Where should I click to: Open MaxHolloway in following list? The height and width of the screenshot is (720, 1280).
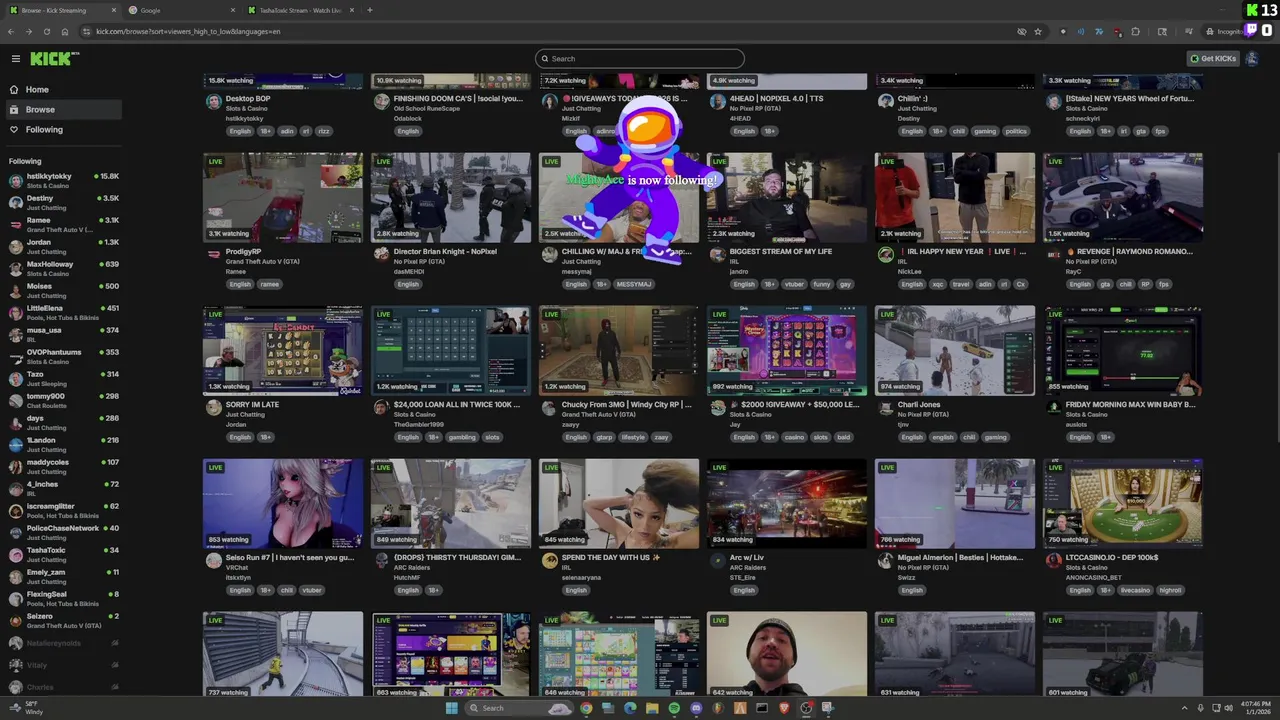(62, 269)
